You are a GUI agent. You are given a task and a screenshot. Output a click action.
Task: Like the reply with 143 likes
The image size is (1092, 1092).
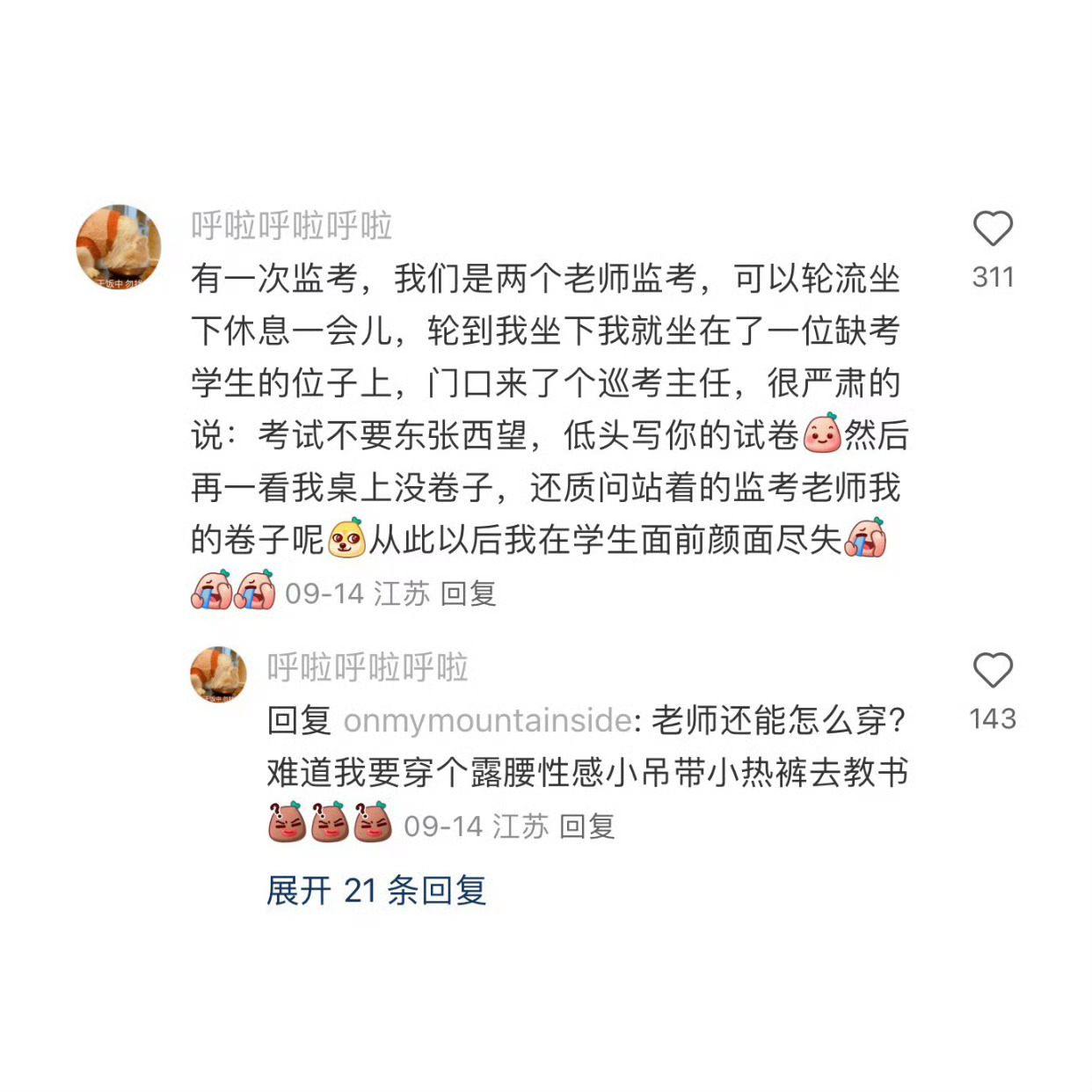coord(993,670)
